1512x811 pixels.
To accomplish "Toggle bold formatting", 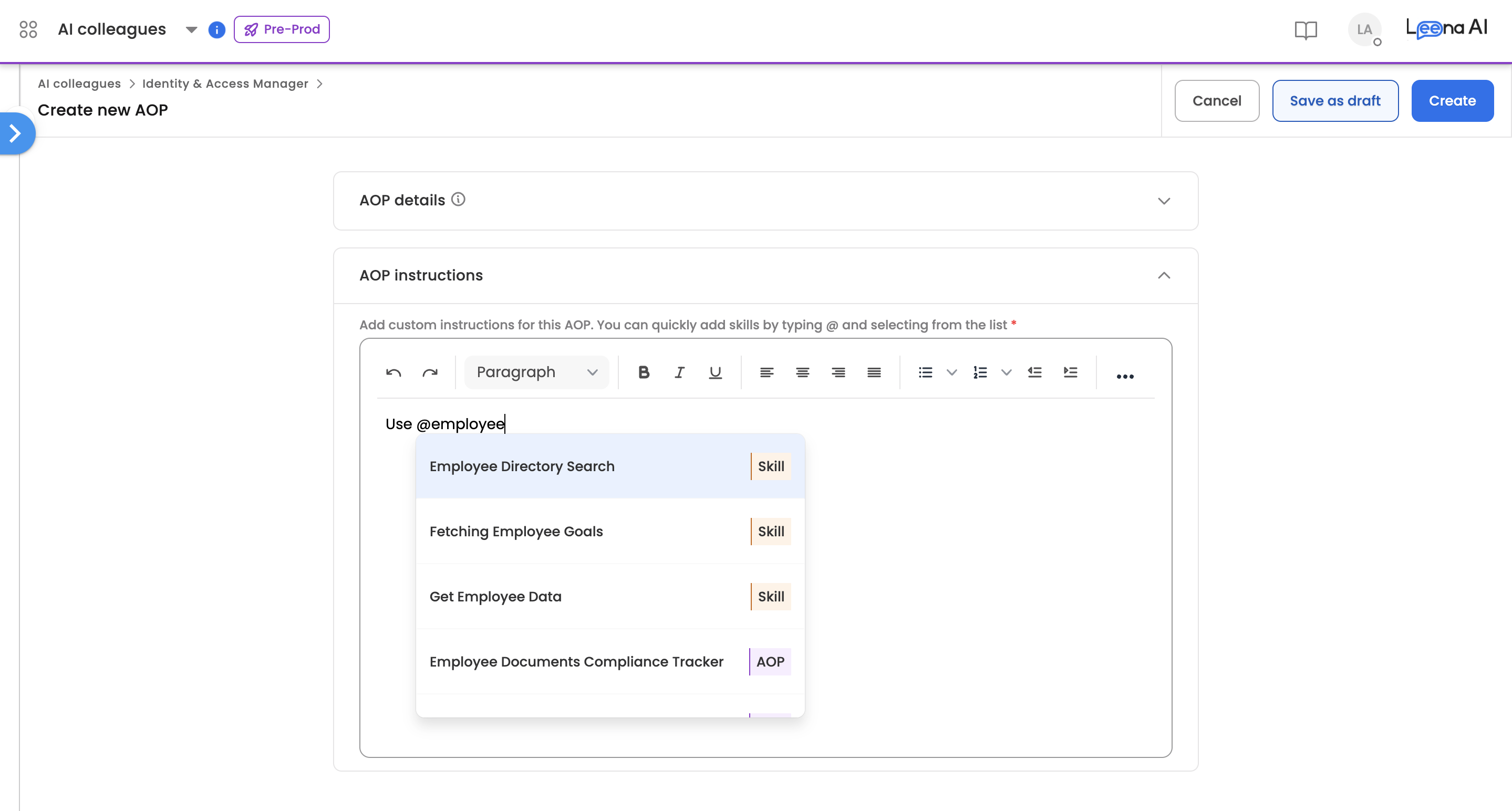I will click(643, 372).
